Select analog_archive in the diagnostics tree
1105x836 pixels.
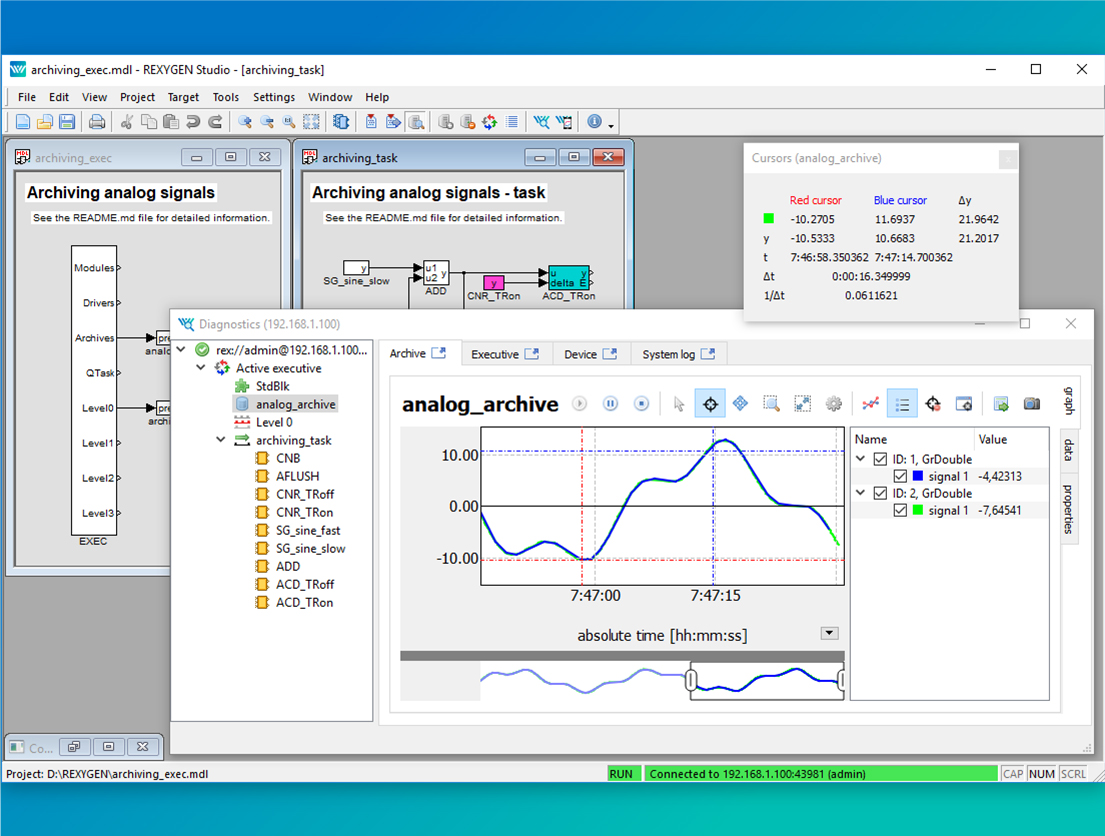tap(295, 404)
